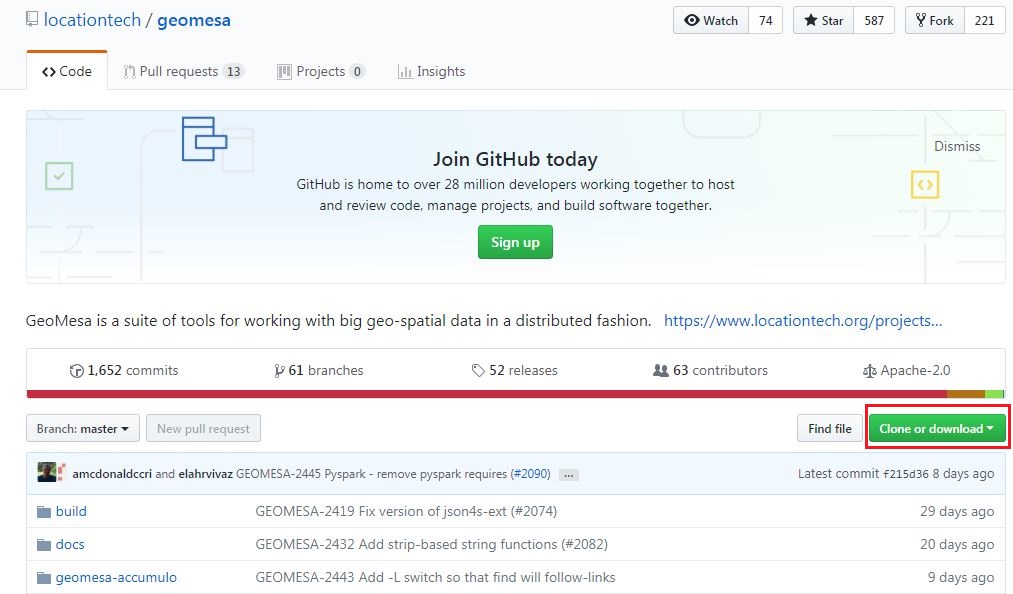This screenshot has height=594, width=1013.
Task: Open pull request #2090 link
Action: tap(530, 474)
